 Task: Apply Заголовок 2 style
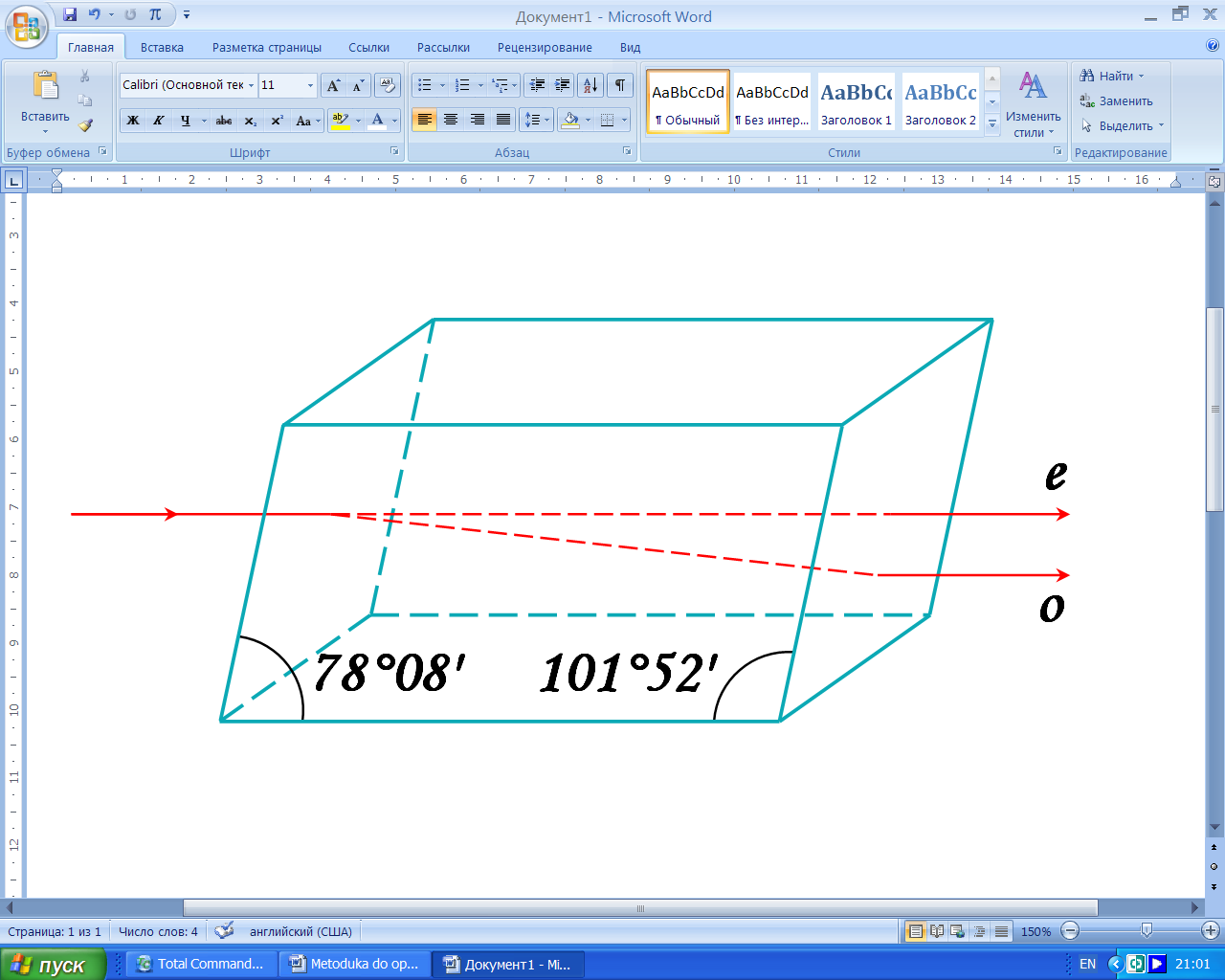coord(941,101)
